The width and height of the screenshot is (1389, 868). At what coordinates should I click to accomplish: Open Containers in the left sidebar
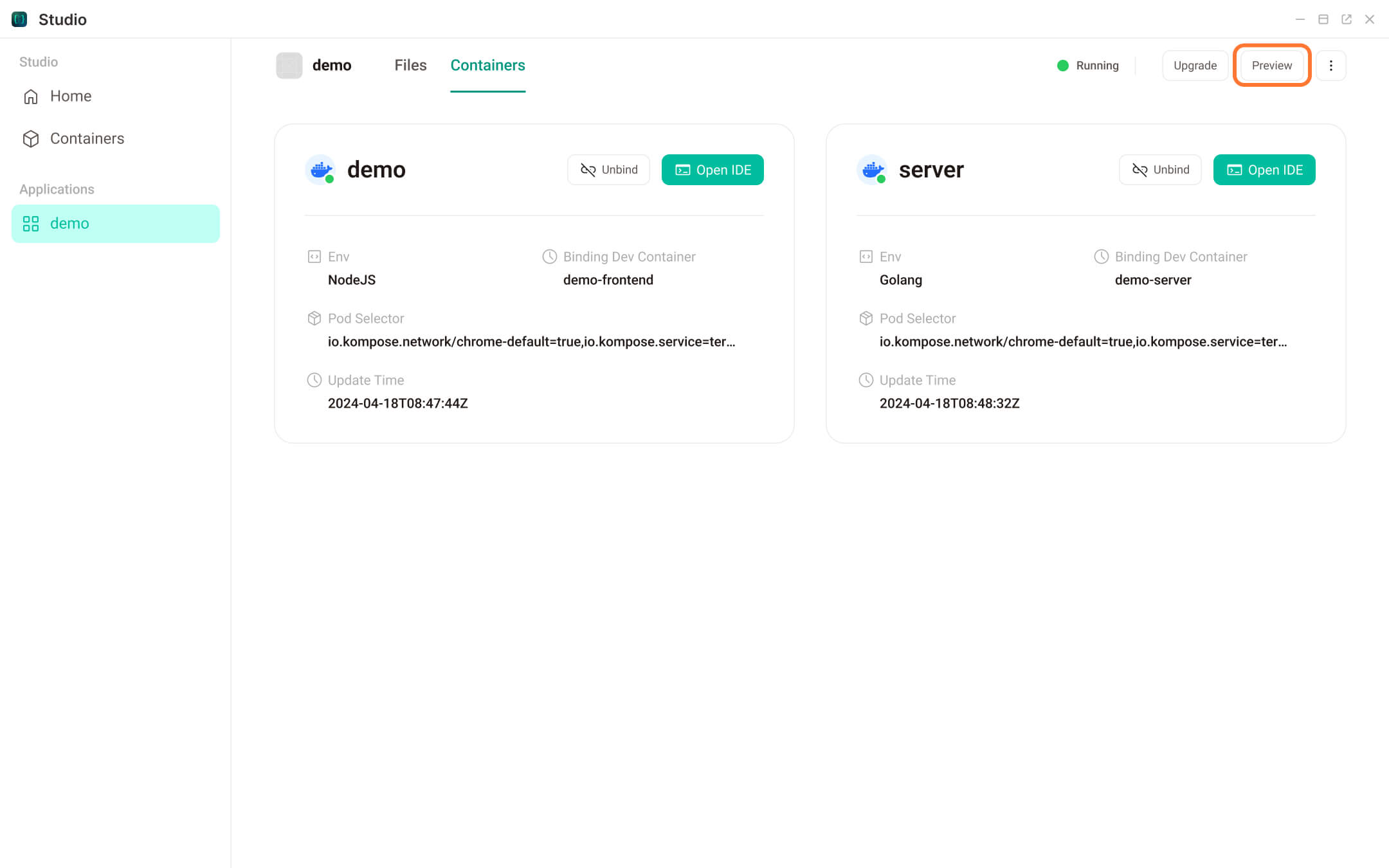[87, 139]
